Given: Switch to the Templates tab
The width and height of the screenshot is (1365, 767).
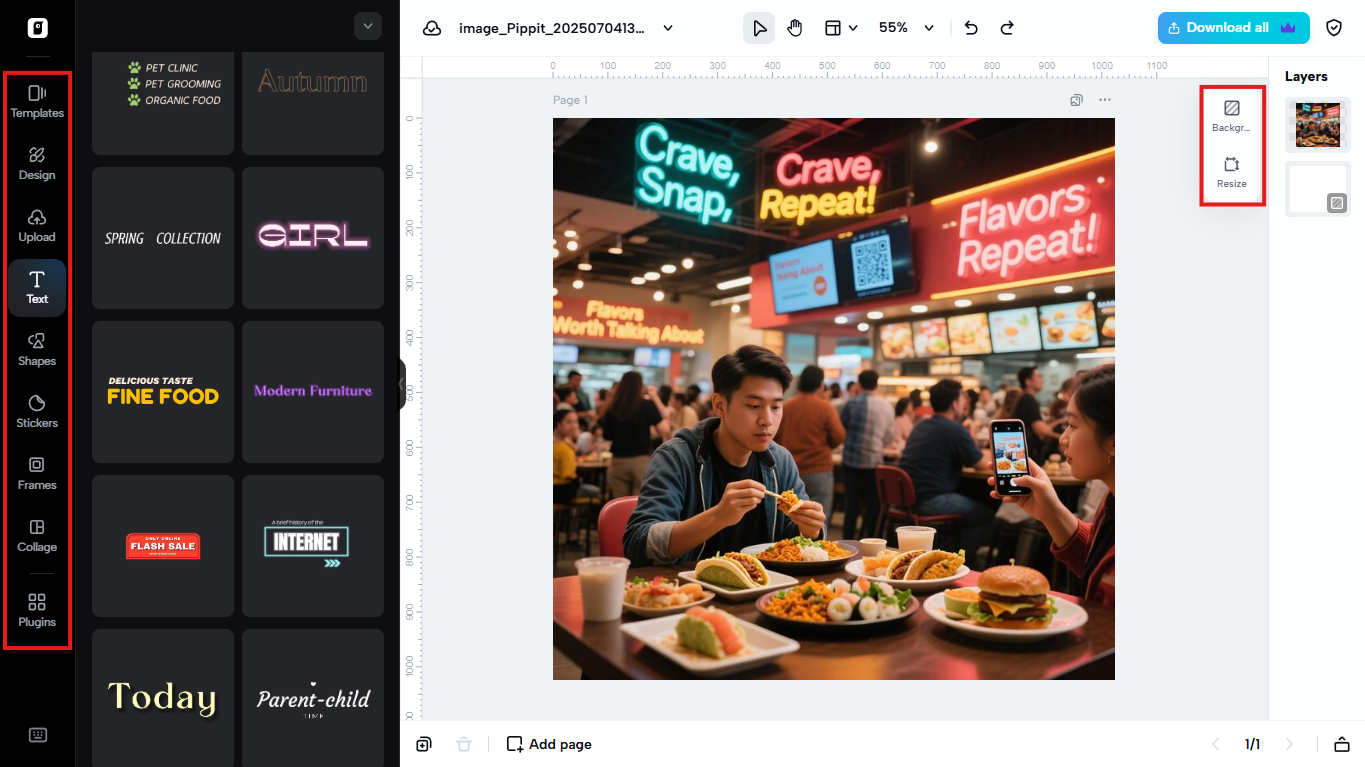Looking at the screenshot, I should click(x=37, y=101).
